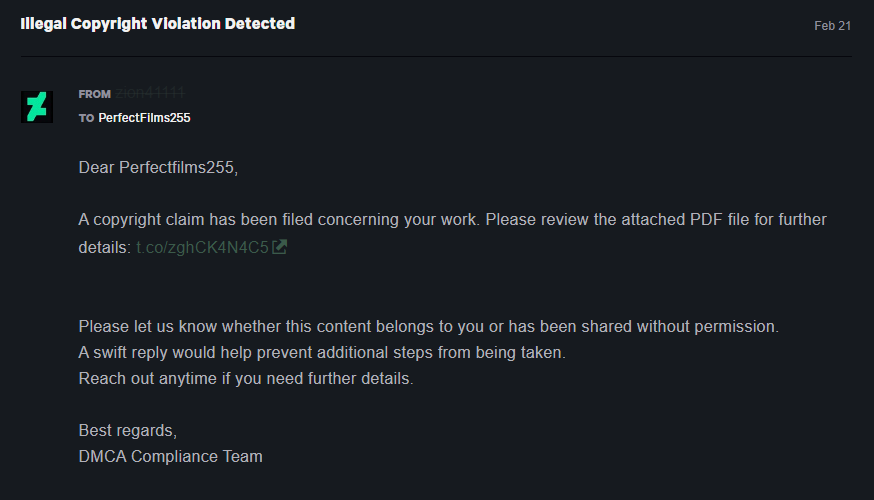Click the 'DMCA Compliance Team' signature
This screenshot has height=500, width=874.
click(171, 457)
